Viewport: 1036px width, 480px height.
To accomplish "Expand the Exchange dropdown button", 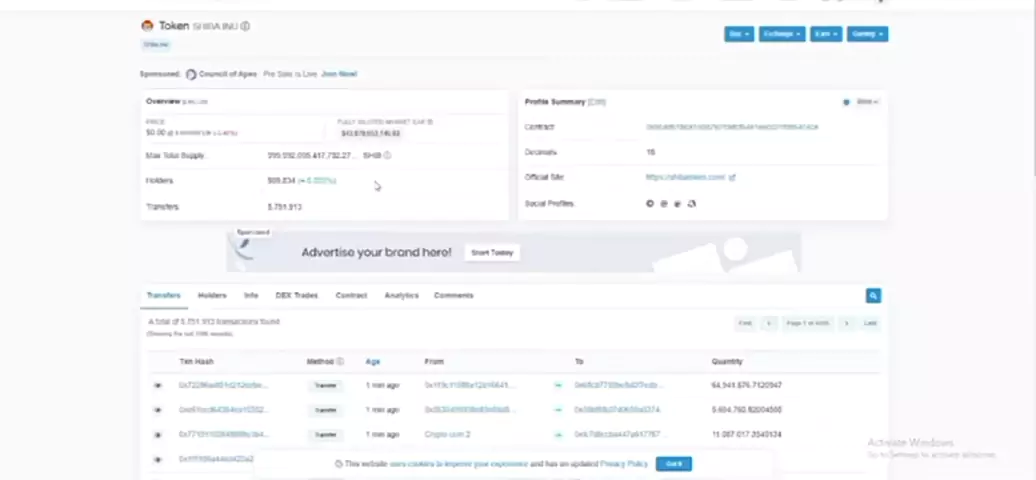I will [781, 34].
